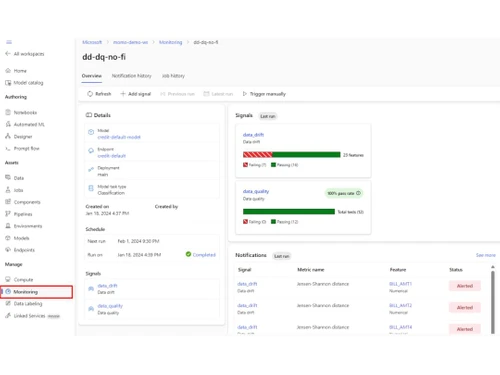This screenshot has width=500, height=375.
Task: Open Designer section
Action: point(23,136)
